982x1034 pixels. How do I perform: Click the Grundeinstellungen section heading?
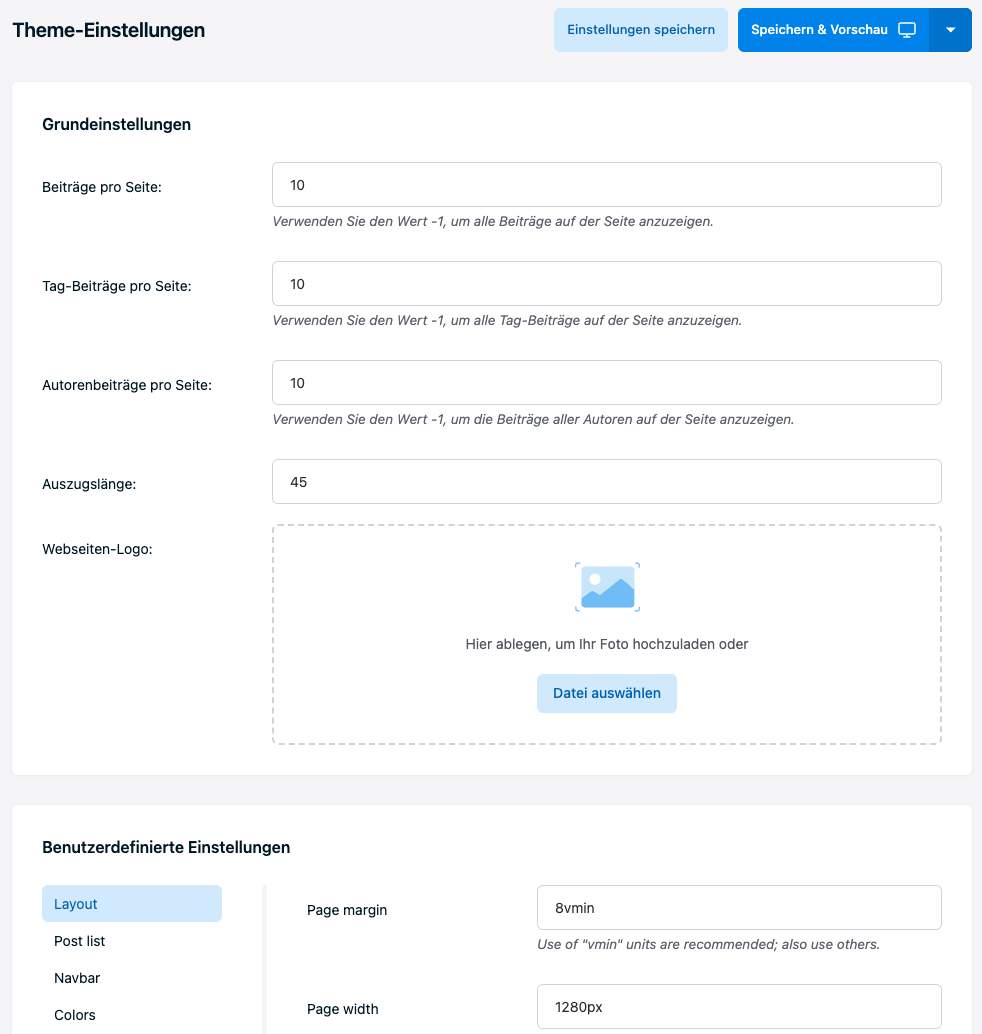(x=116, y=124)
